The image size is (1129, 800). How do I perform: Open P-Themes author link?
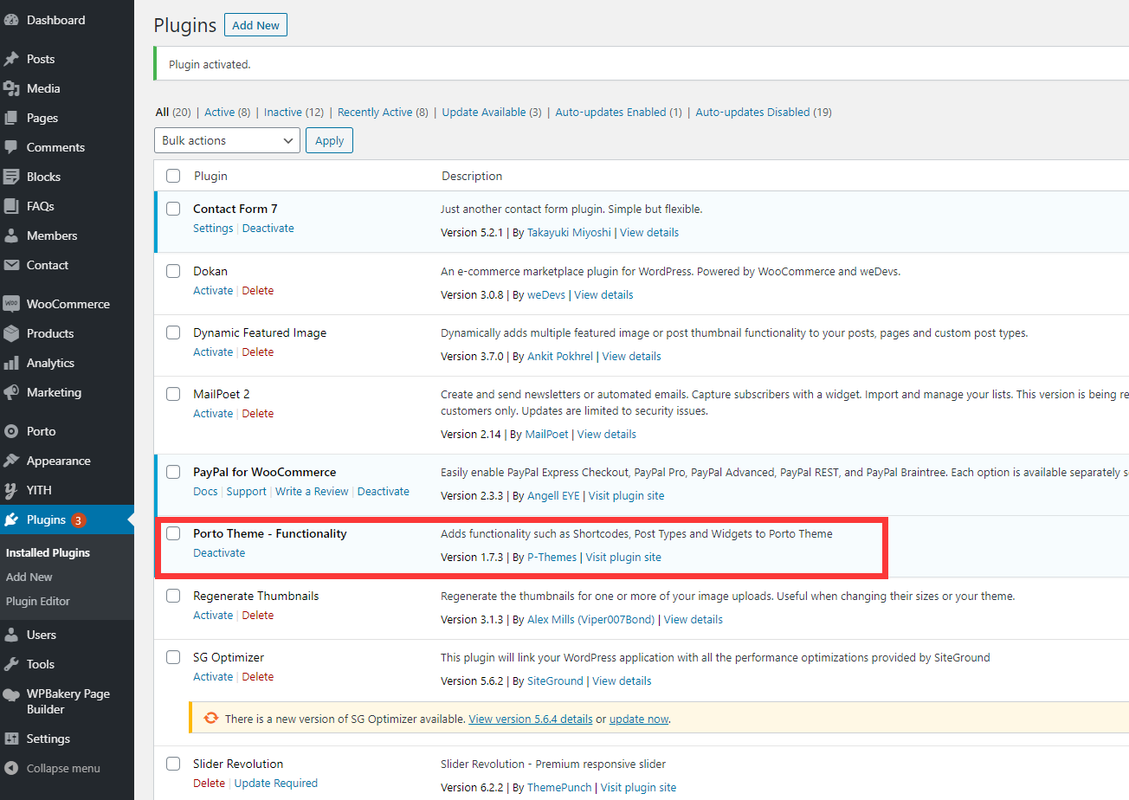tap(552, 557)
